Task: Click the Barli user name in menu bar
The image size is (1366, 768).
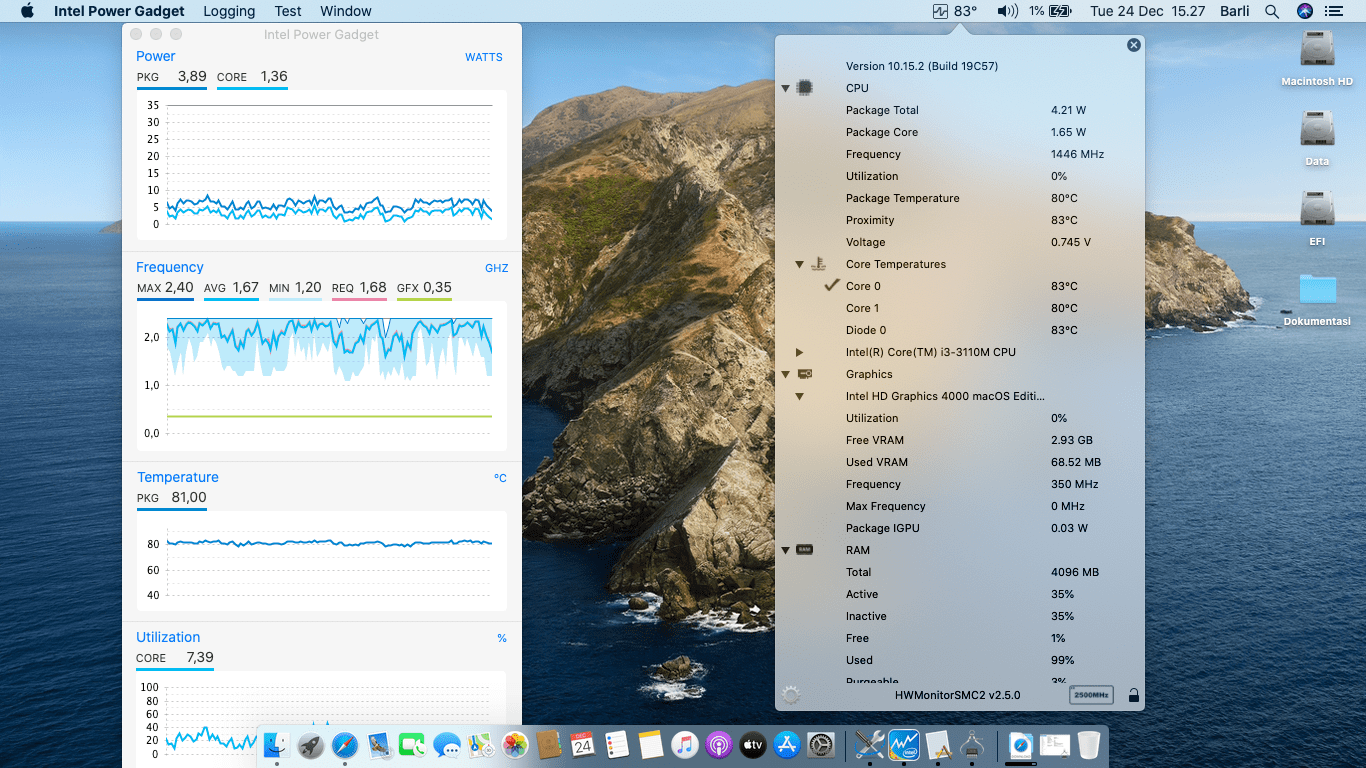Action: [x=1234, y=11]
